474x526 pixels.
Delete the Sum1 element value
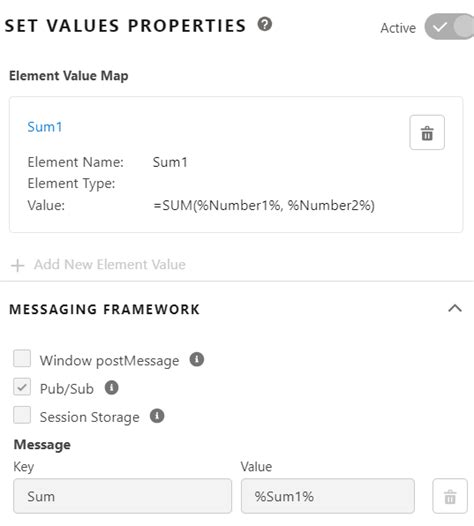(x=427, y=133)
